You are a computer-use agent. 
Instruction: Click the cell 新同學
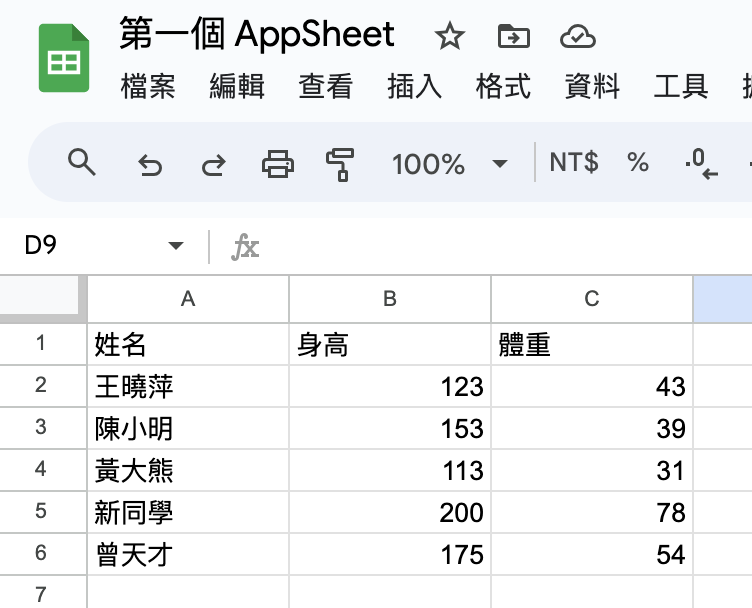(x=188, y=512)
